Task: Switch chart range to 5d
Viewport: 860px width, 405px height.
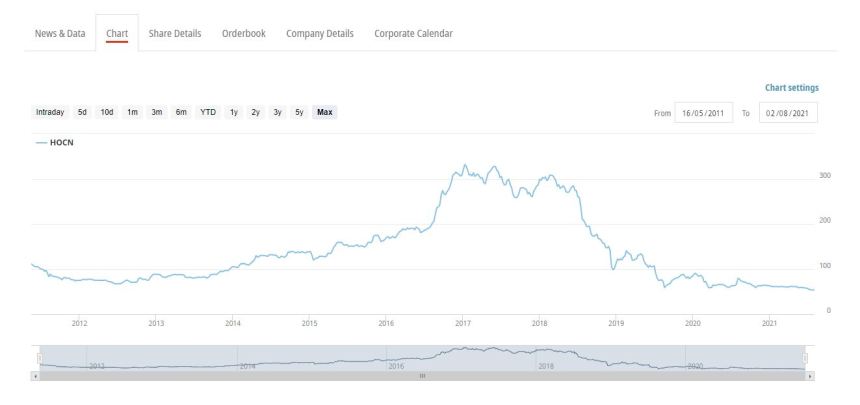Action: [83, 112]
